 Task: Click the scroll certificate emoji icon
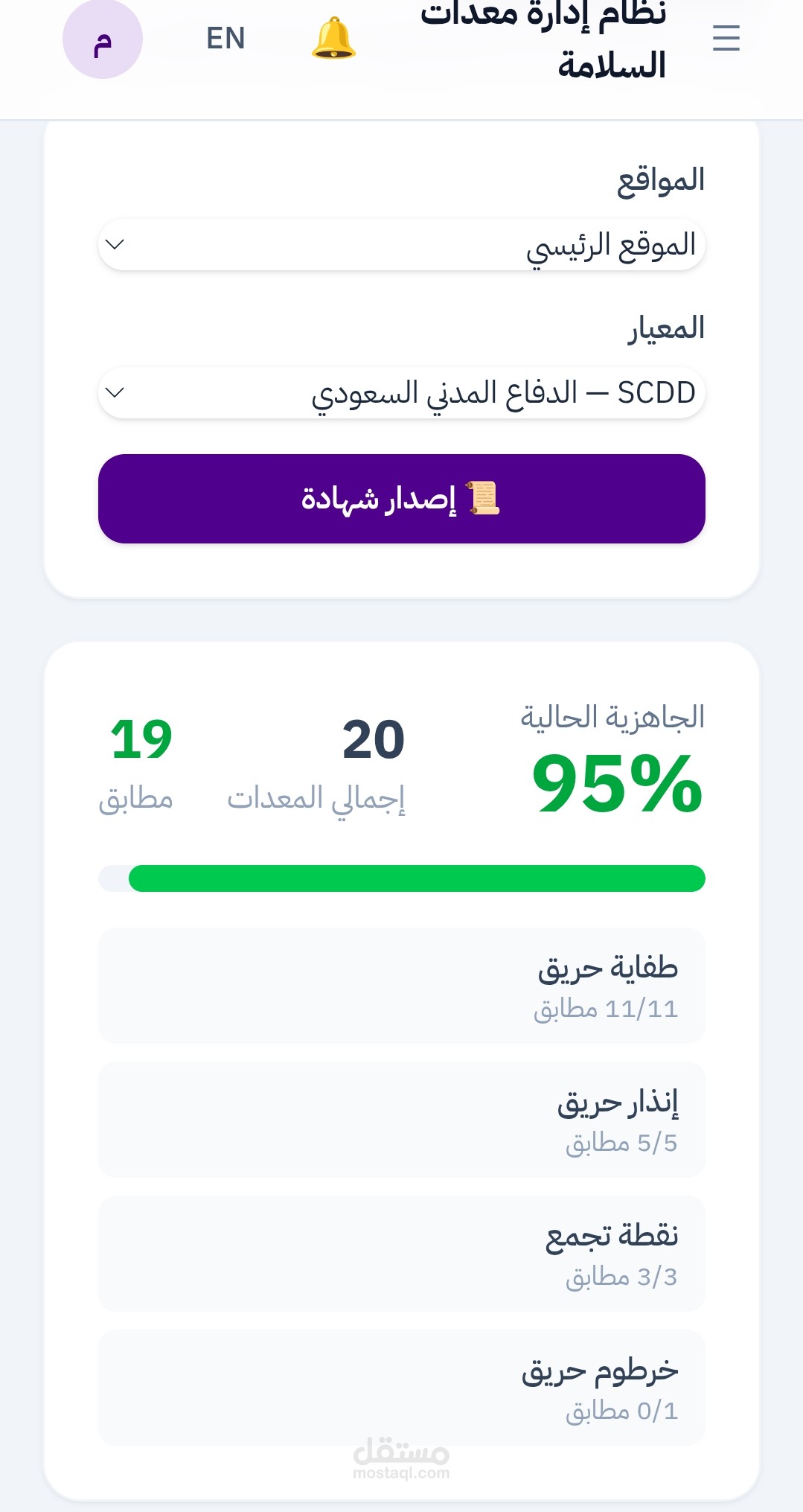point(483,498)
